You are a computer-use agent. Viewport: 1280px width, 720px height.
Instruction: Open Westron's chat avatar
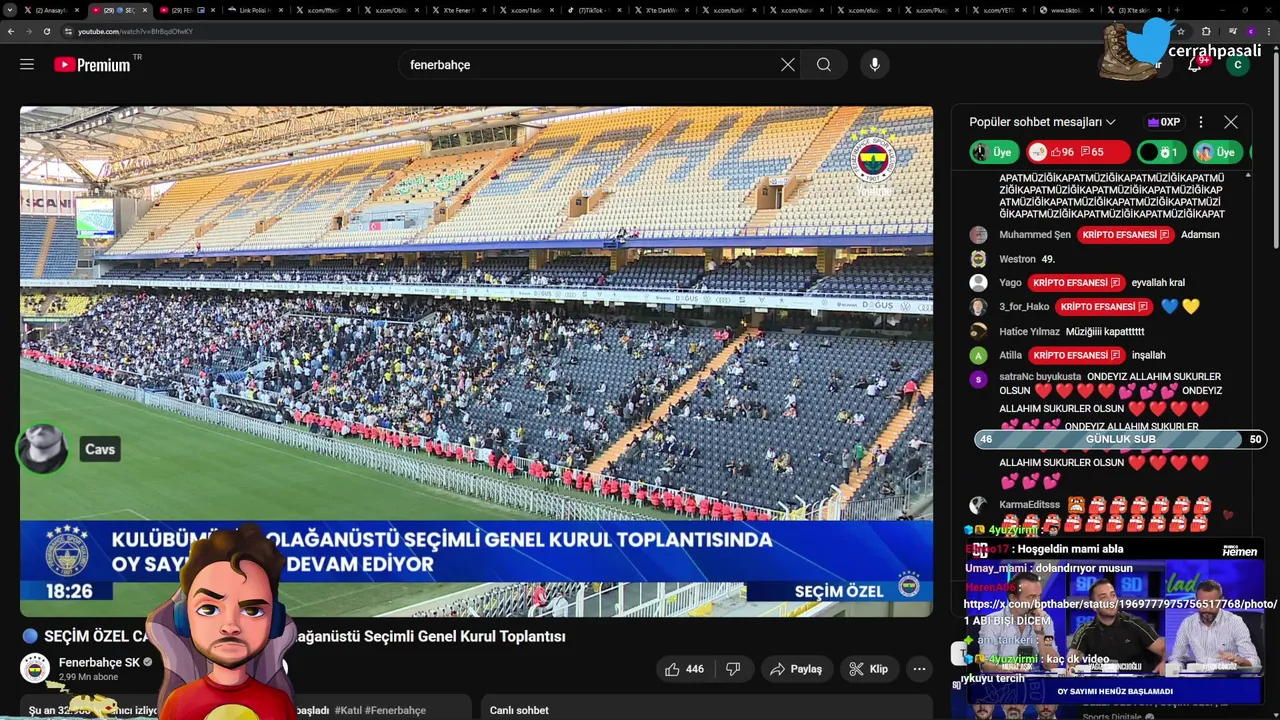pos(979,259)
